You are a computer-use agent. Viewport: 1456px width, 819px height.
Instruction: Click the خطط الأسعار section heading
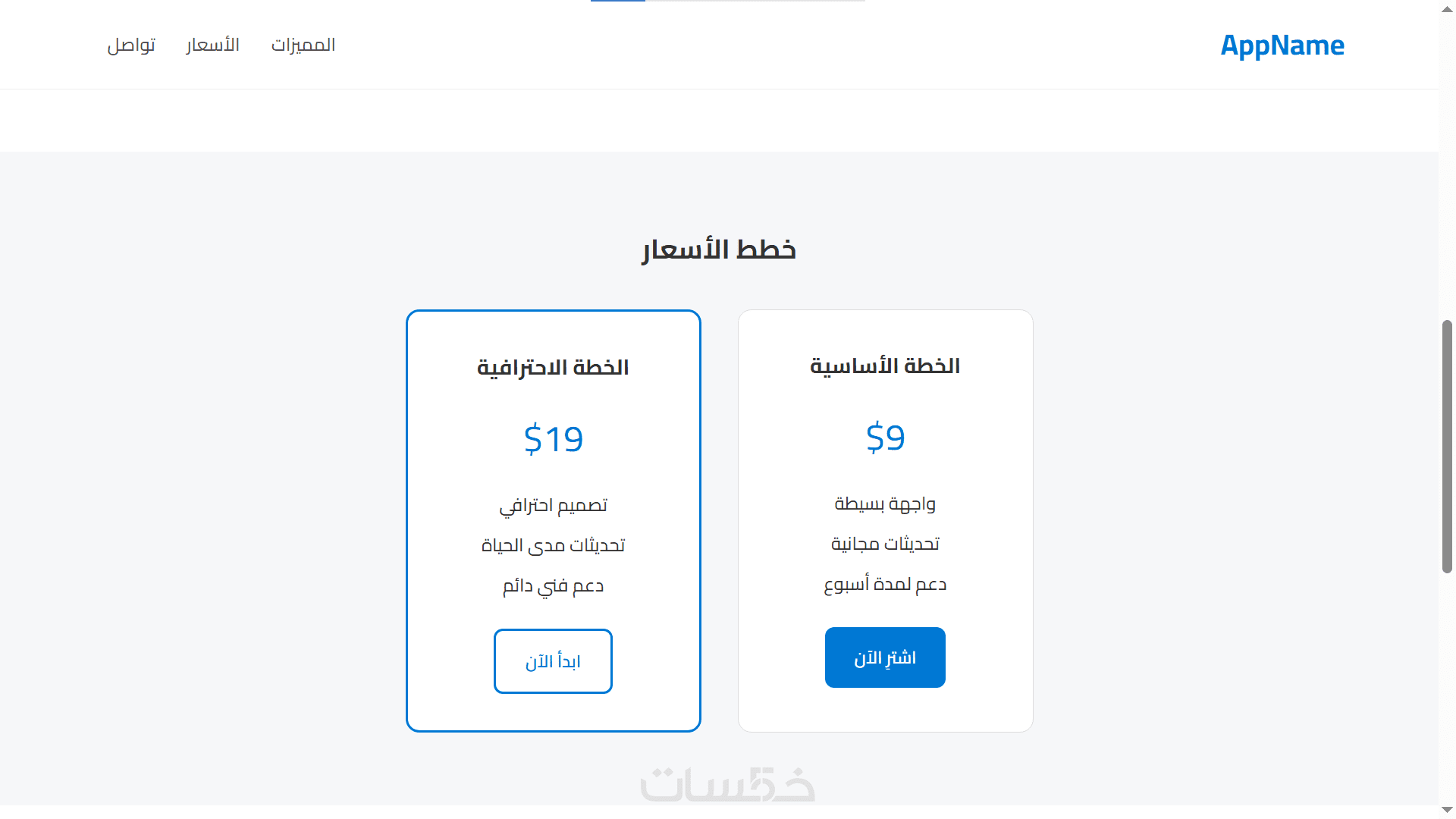(x=719, y=249)
